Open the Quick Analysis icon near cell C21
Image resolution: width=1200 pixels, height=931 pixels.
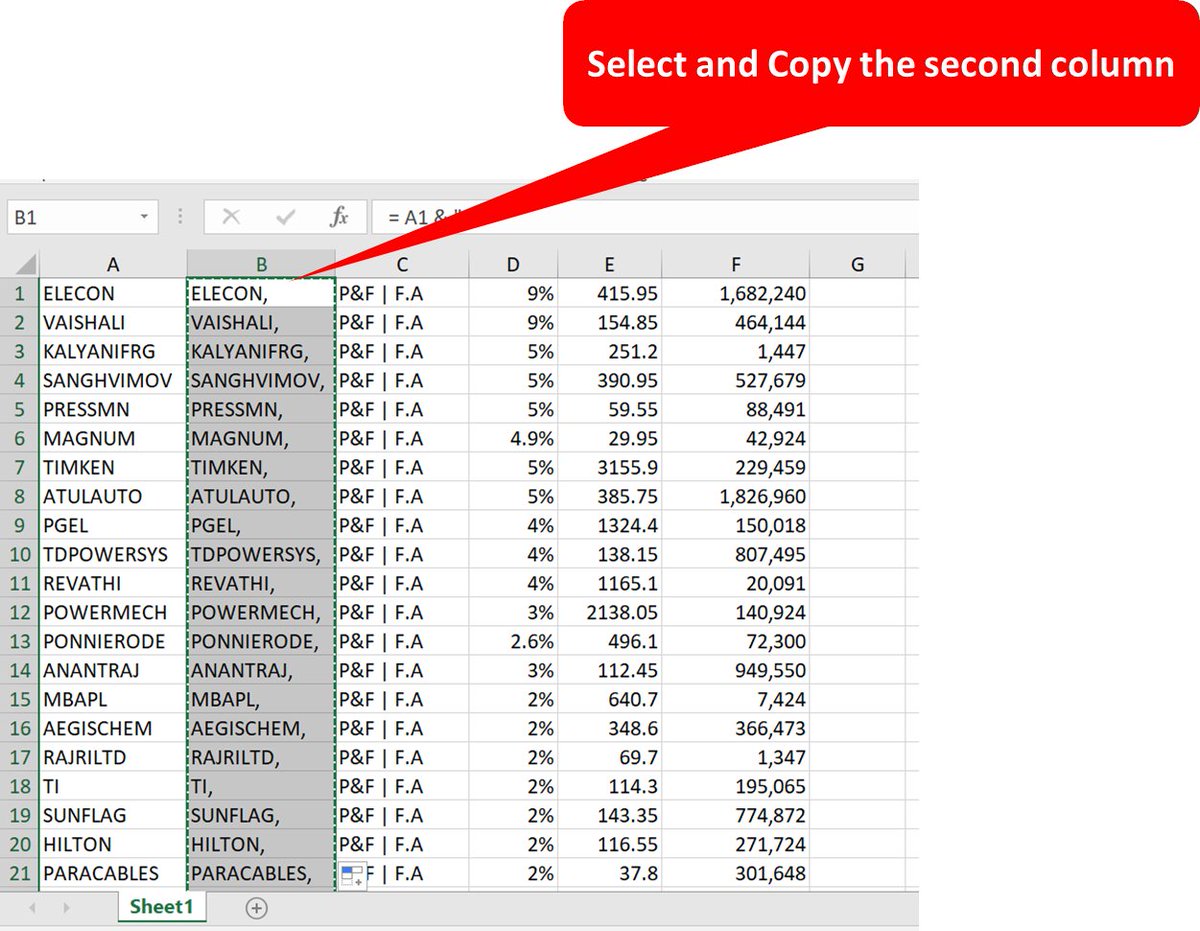click(x=352, y=874)
